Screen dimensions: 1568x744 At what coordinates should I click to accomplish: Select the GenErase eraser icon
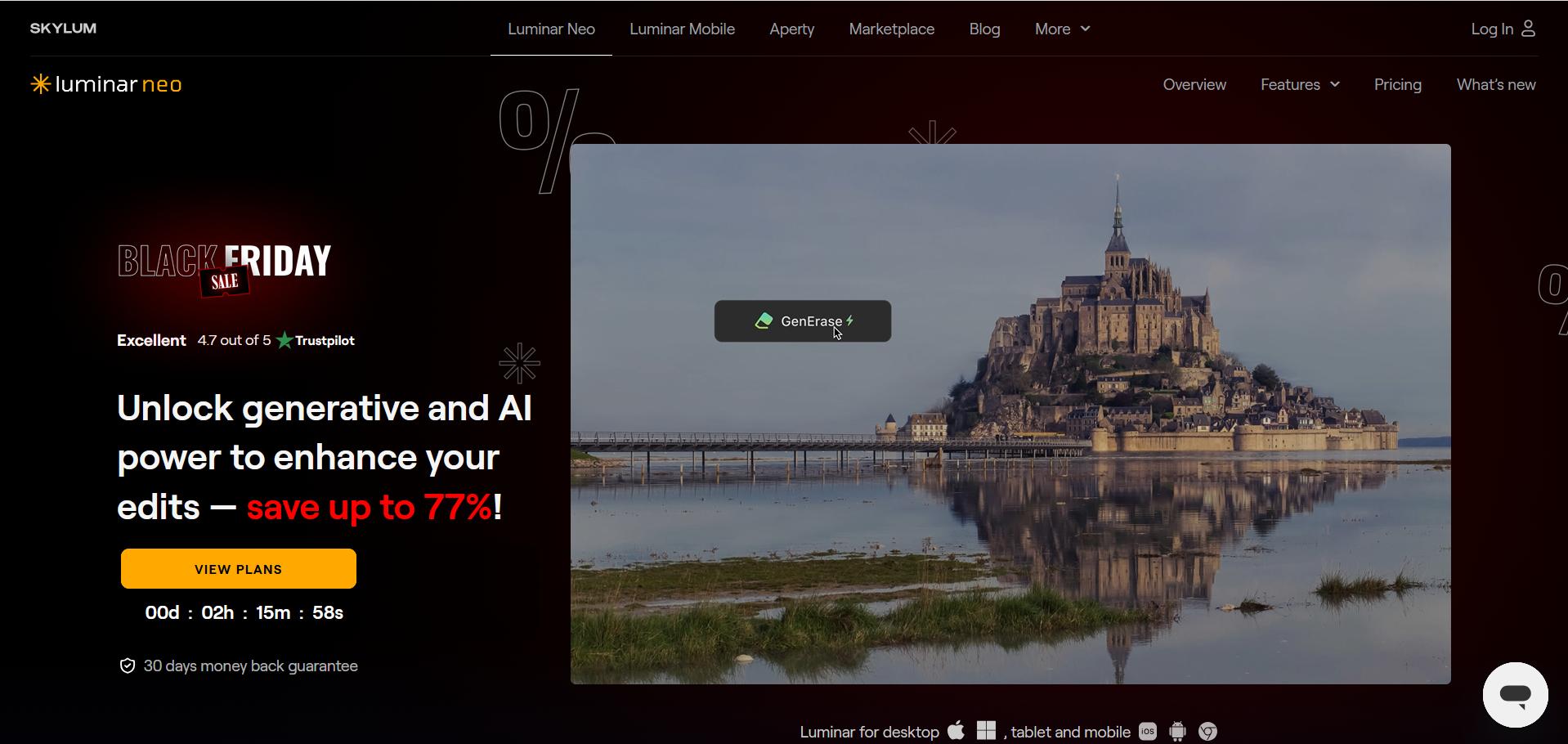pos(764,320)
